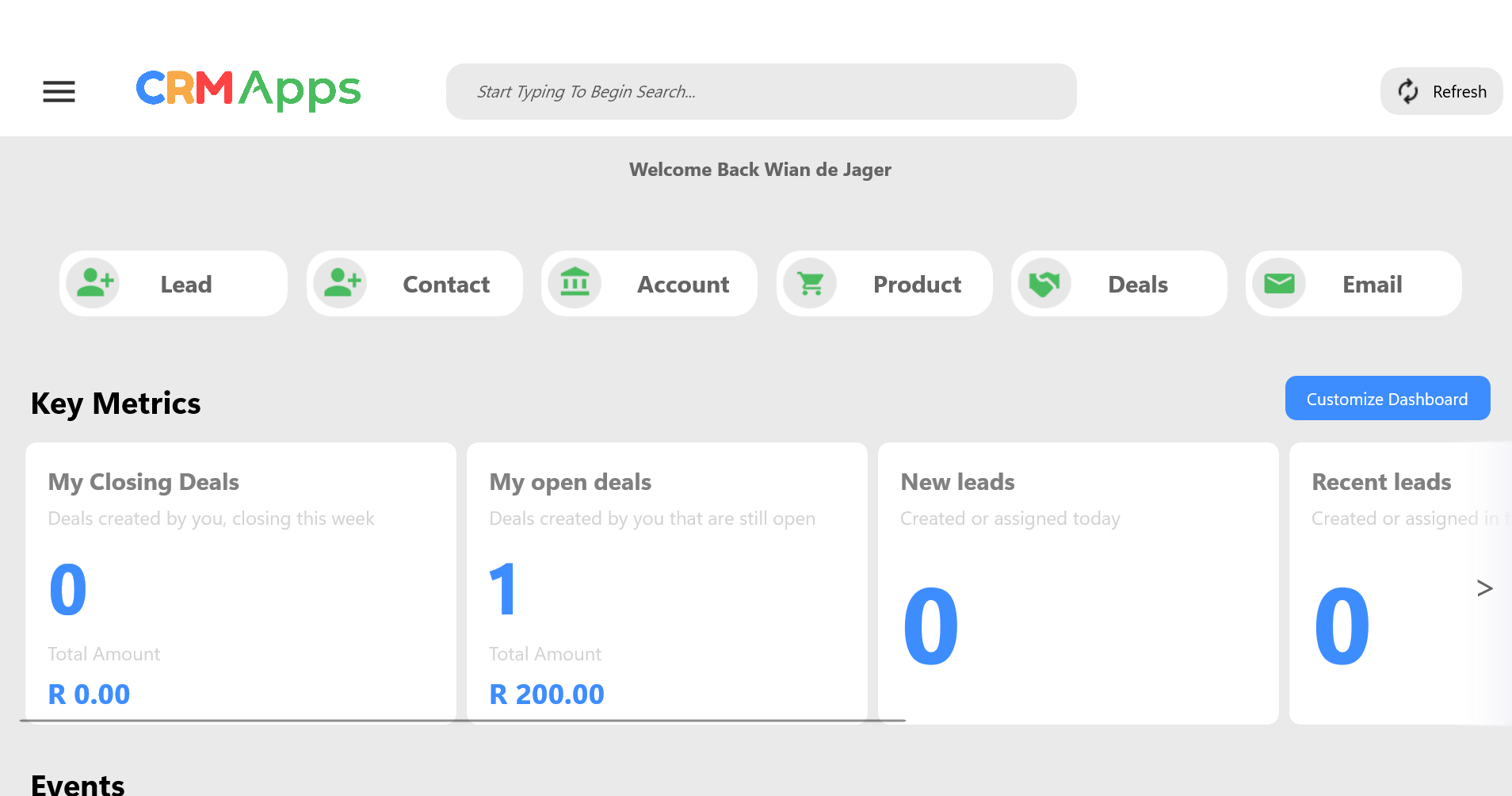1512x796 pixels.
Task: Click the Deals handshake icon
Action: coord(1044,284)
